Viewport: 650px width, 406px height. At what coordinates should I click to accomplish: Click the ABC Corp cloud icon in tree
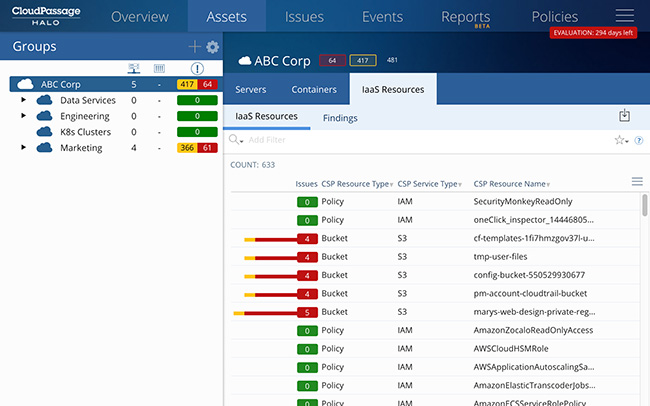pyautogui.click(x=25, y=84)
